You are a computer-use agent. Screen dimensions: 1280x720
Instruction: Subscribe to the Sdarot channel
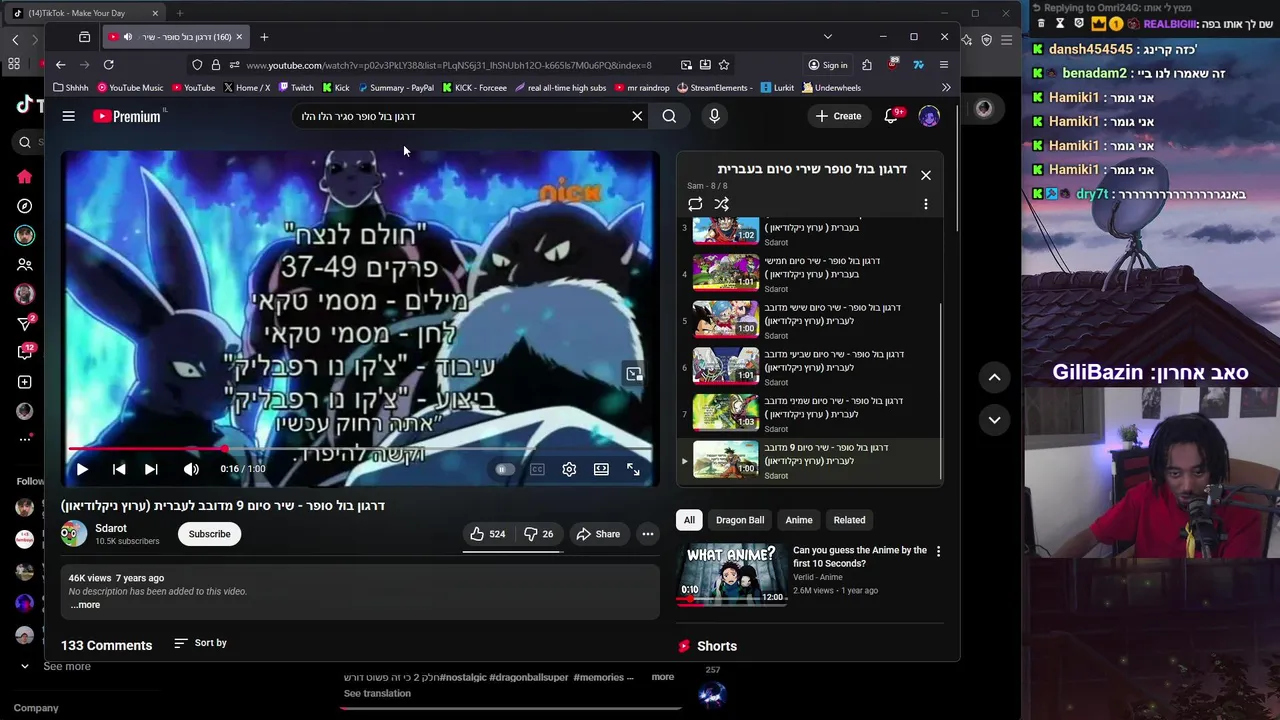pos(210,534)
